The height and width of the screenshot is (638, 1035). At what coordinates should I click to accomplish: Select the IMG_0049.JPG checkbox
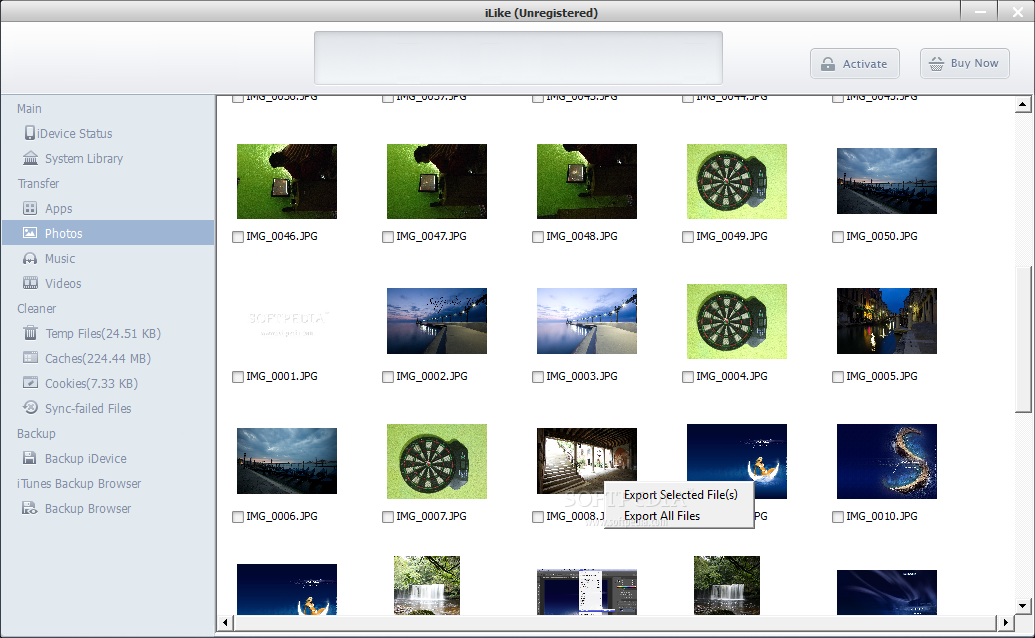pyautogui.click(x=688, y=237)
